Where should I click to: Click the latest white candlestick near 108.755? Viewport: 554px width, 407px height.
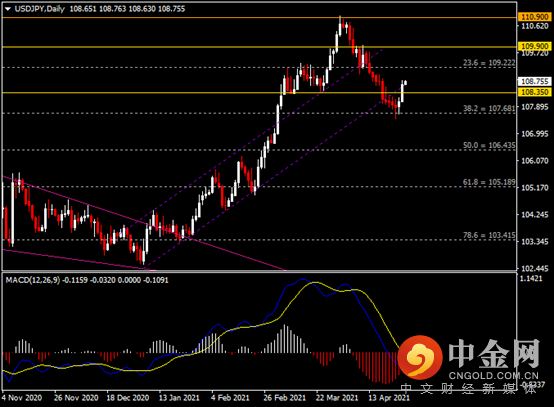[x=406, y=83]
